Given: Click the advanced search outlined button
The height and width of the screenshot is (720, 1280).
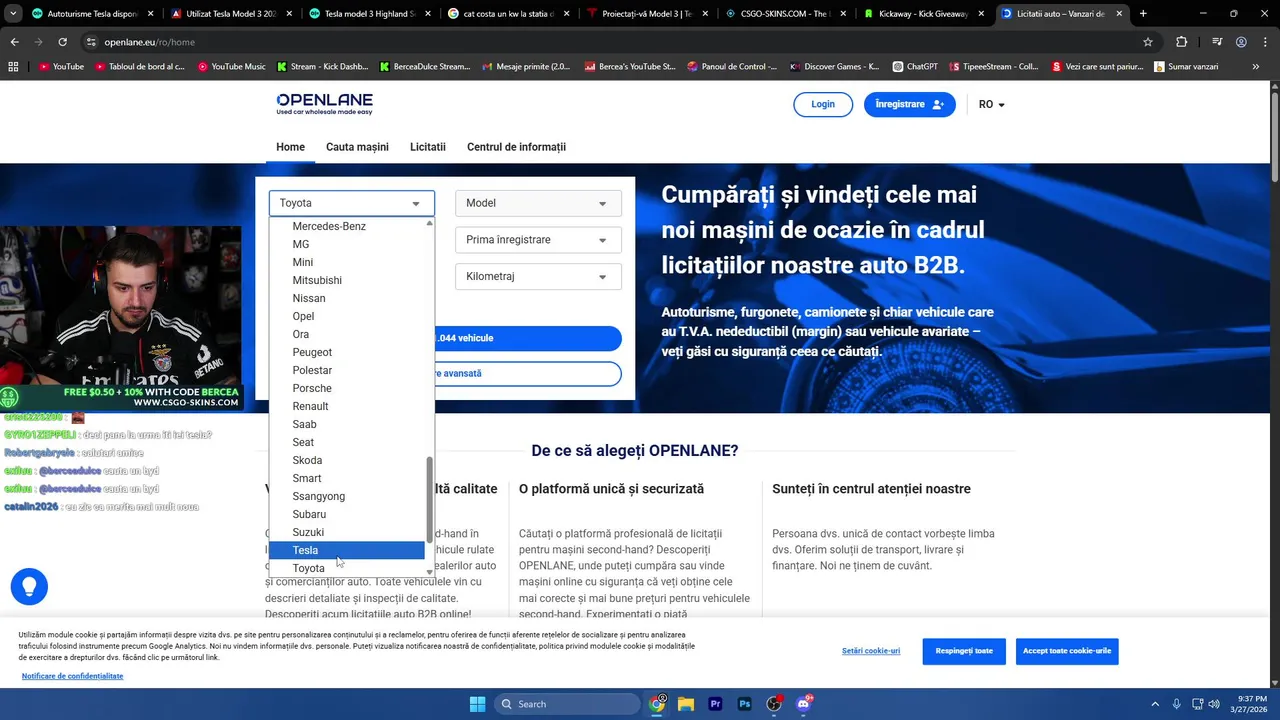Looking at the screenshot, I should click(x=528, y=374).
